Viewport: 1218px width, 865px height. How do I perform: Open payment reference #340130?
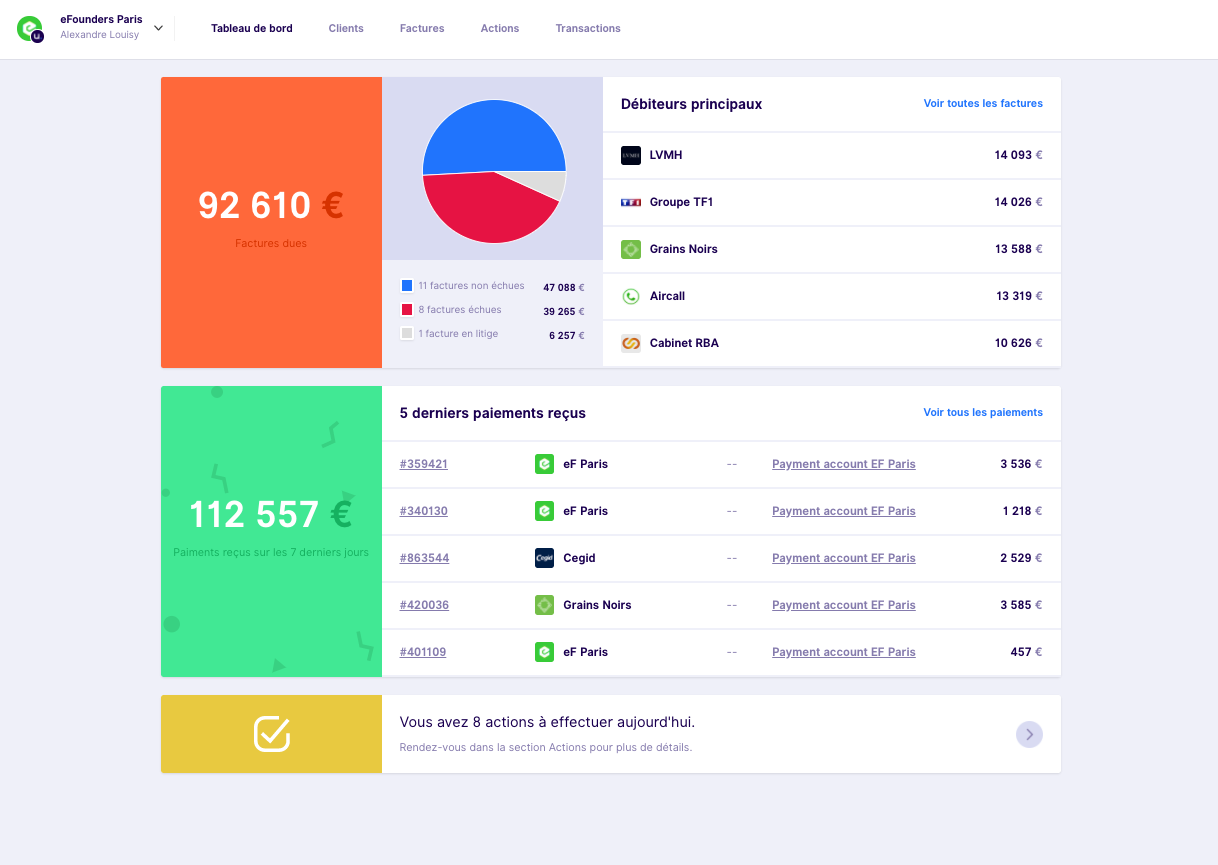(424, 511)
